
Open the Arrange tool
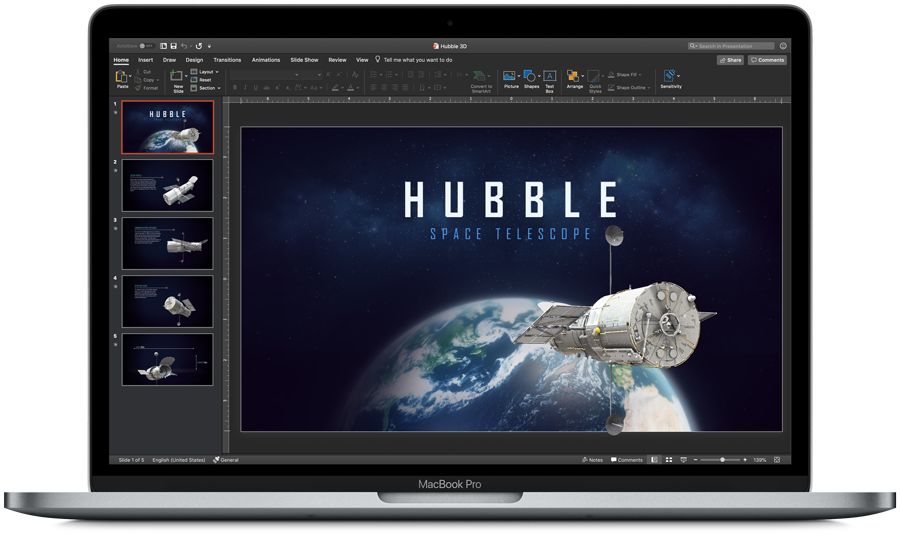click(574, 77)
